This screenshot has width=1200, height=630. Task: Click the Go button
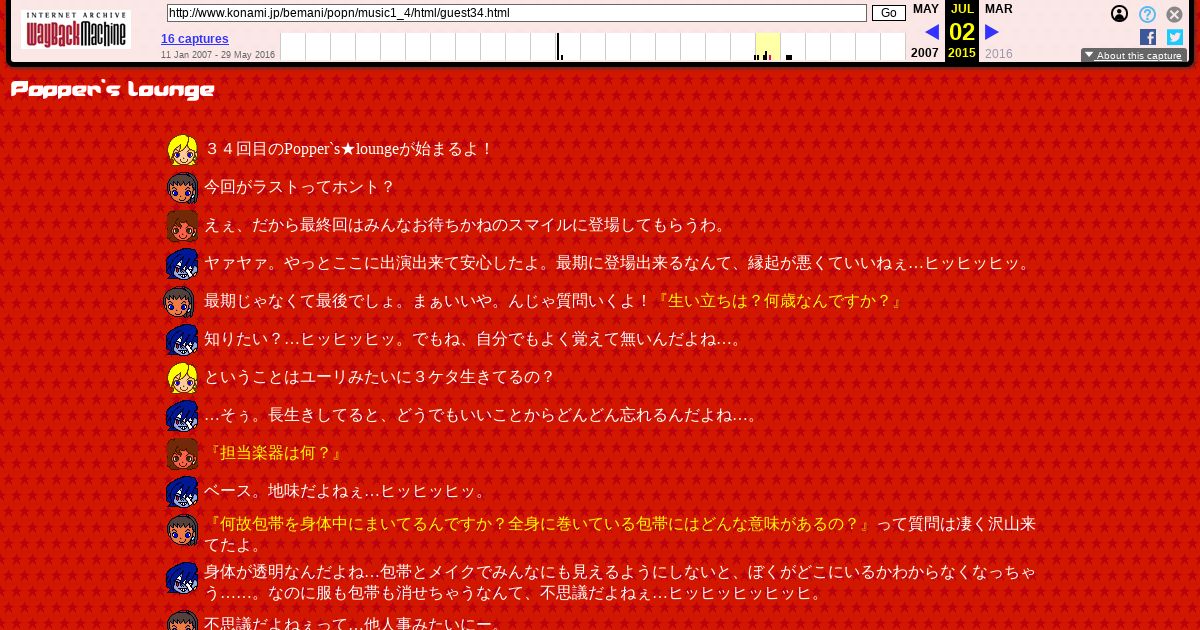click(888, 13)
